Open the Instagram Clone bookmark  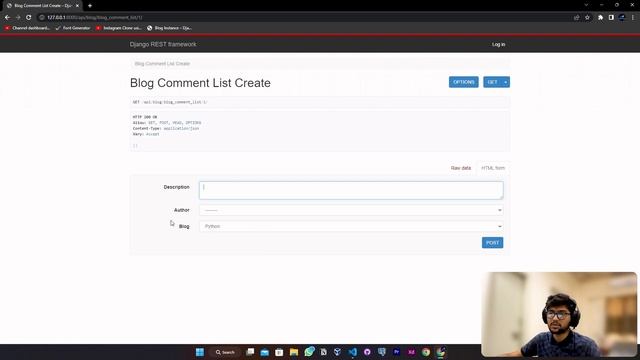pos(119,28)
